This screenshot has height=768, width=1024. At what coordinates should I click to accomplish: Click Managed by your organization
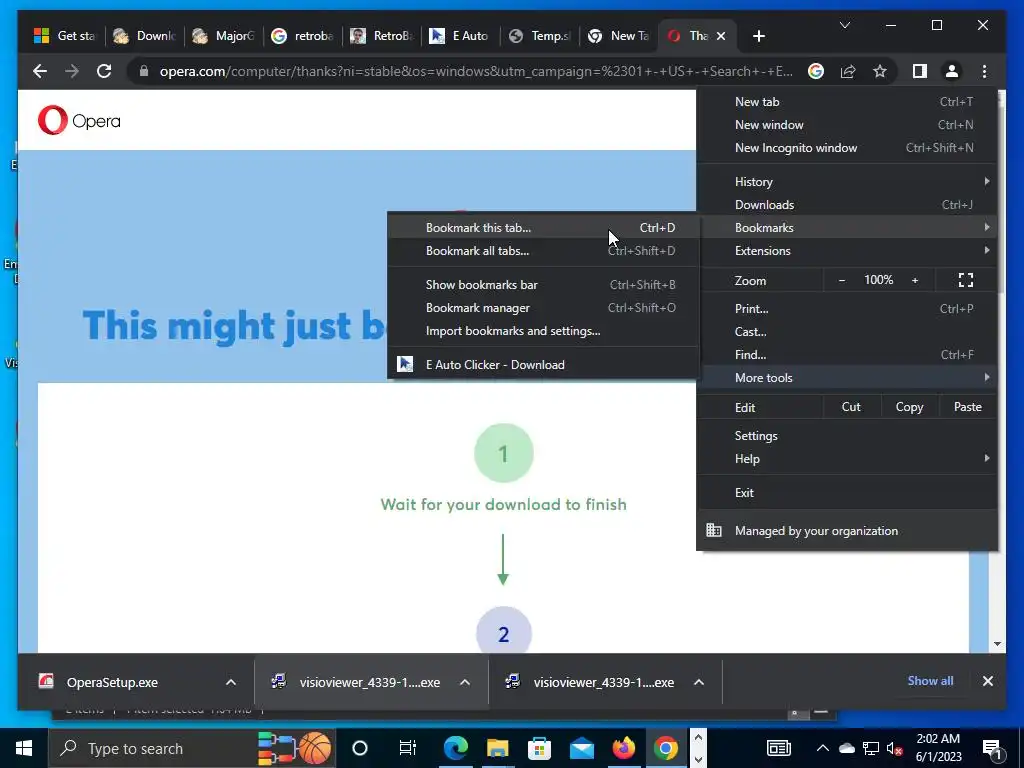click(x=847, y=530)
